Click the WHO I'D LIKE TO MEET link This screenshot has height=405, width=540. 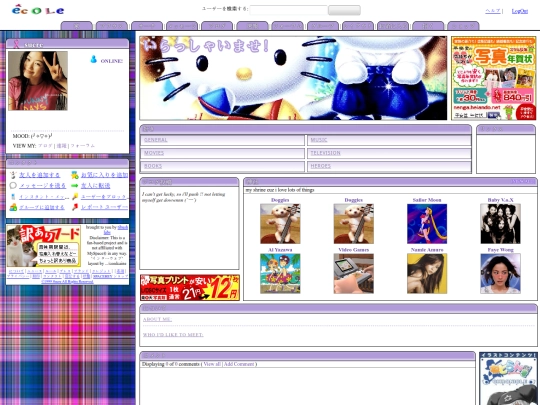coord(173,335)
